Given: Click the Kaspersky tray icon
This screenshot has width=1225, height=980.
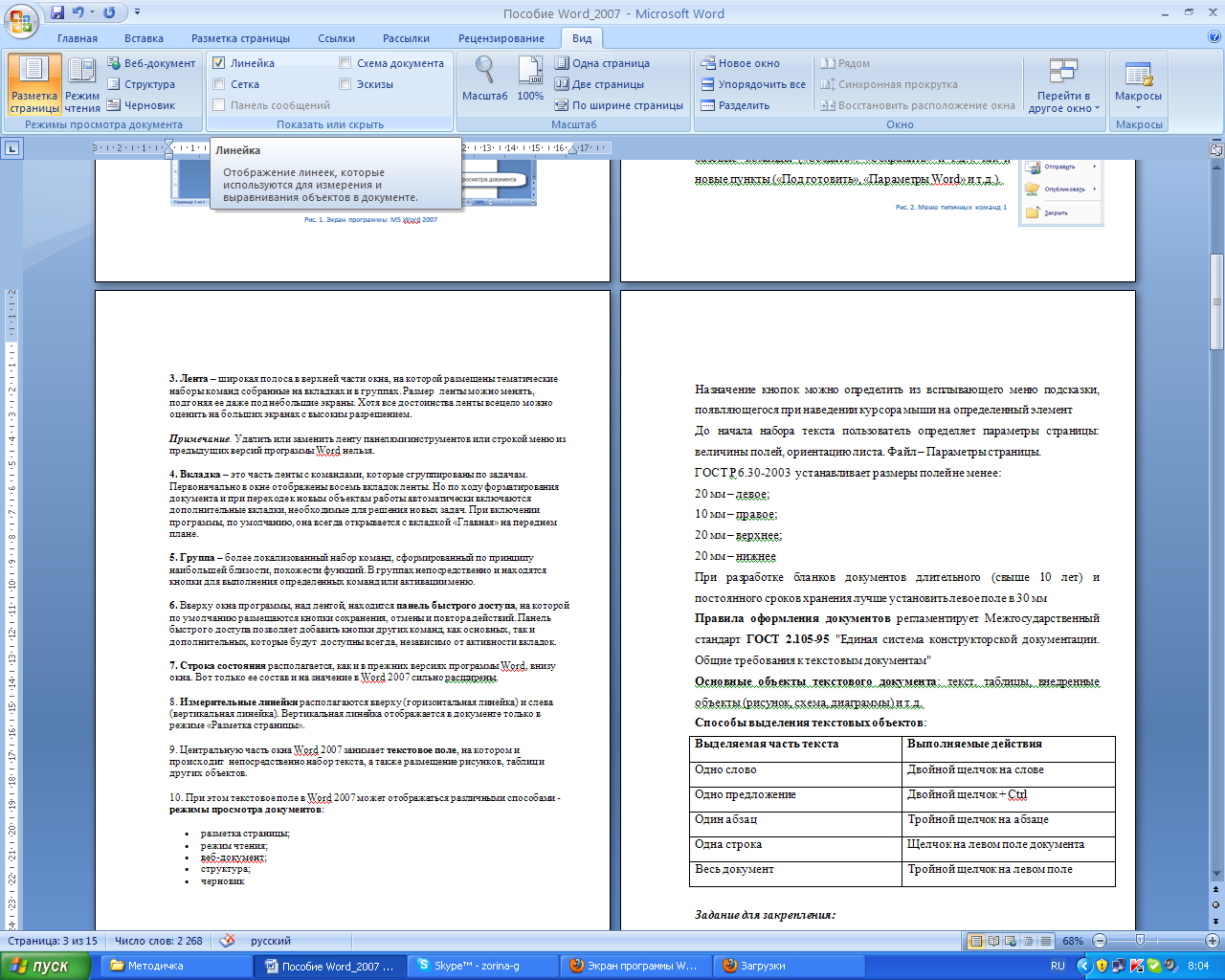Looking at the screenshot, I should (1136, 966).
